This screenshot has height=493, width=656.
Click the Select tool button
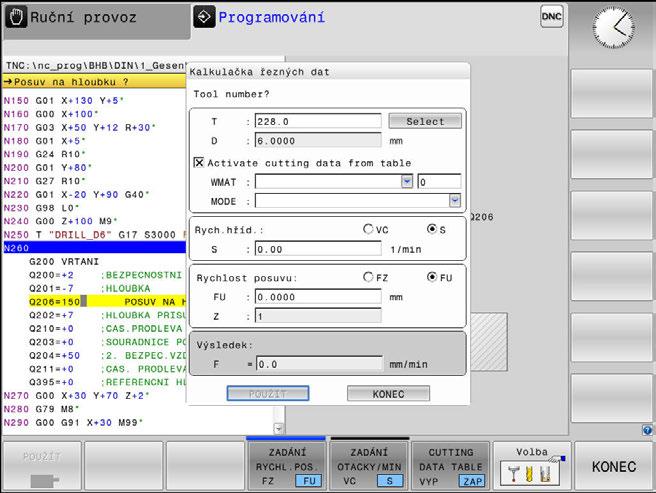coord(425,121)
